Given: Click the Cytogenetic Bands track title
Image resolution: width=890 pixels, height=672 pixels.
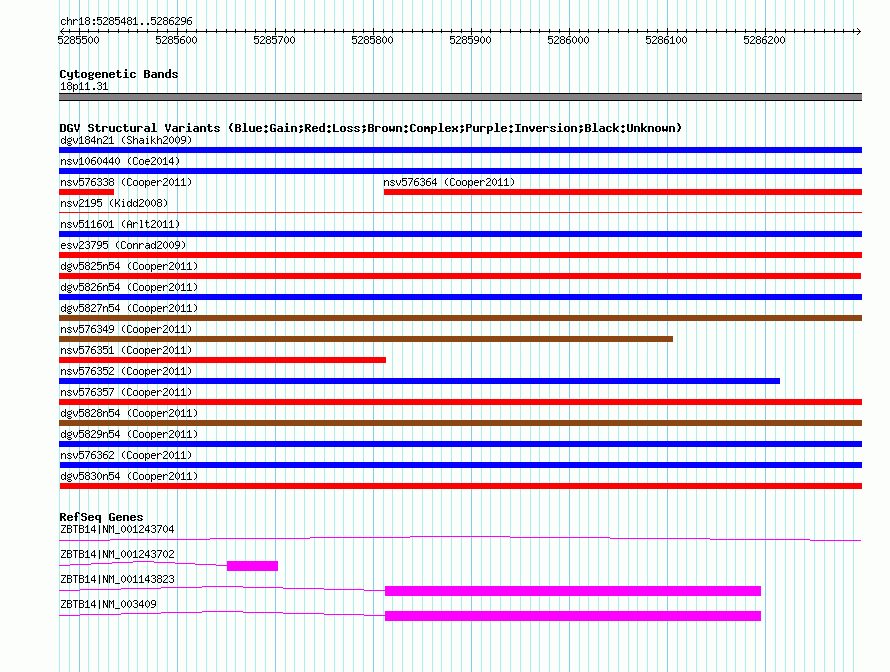Looking at the screenshot, I should pos(119,74).
